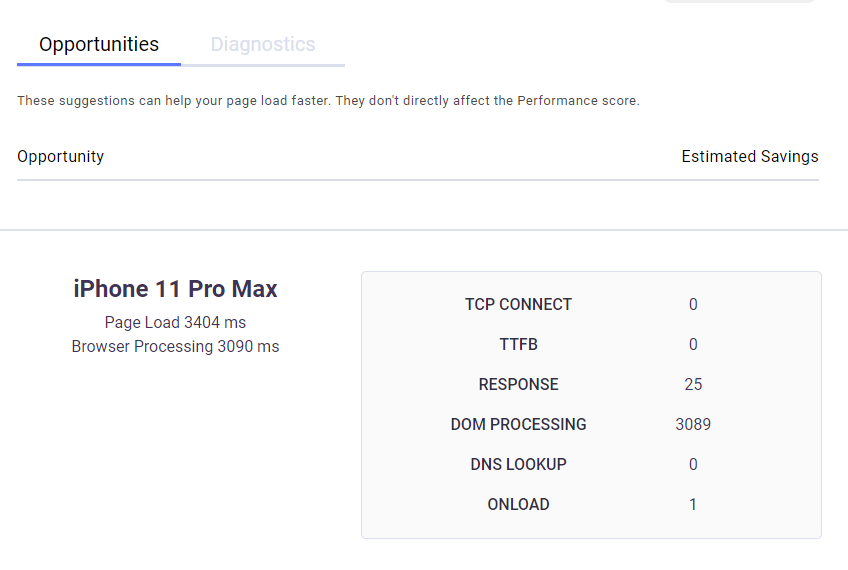Switch to the Opportunities tab

point(99,45)
